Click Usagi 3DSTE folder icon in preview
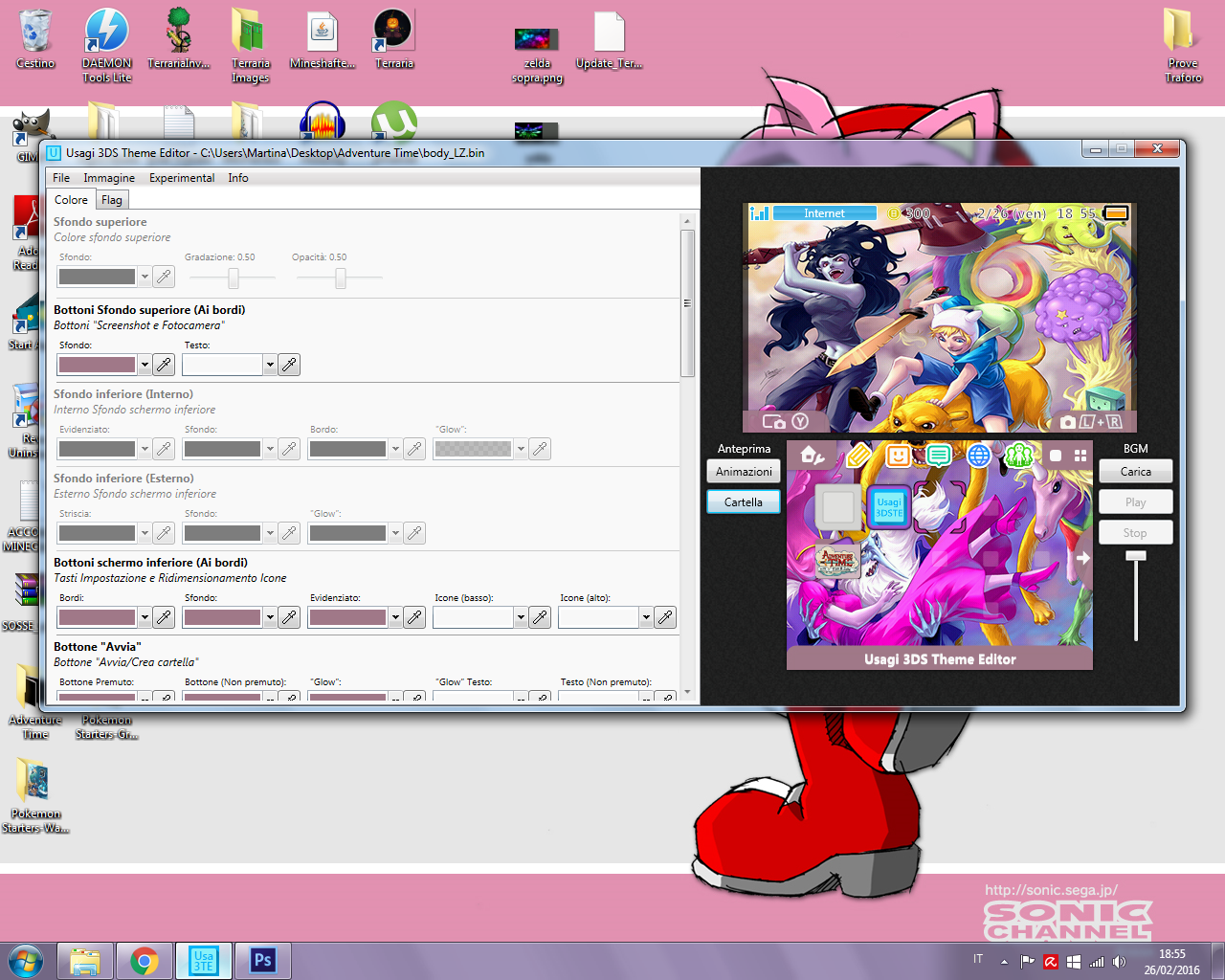The width and height of the screenshot is (1225, 980). tap(889, 507)
